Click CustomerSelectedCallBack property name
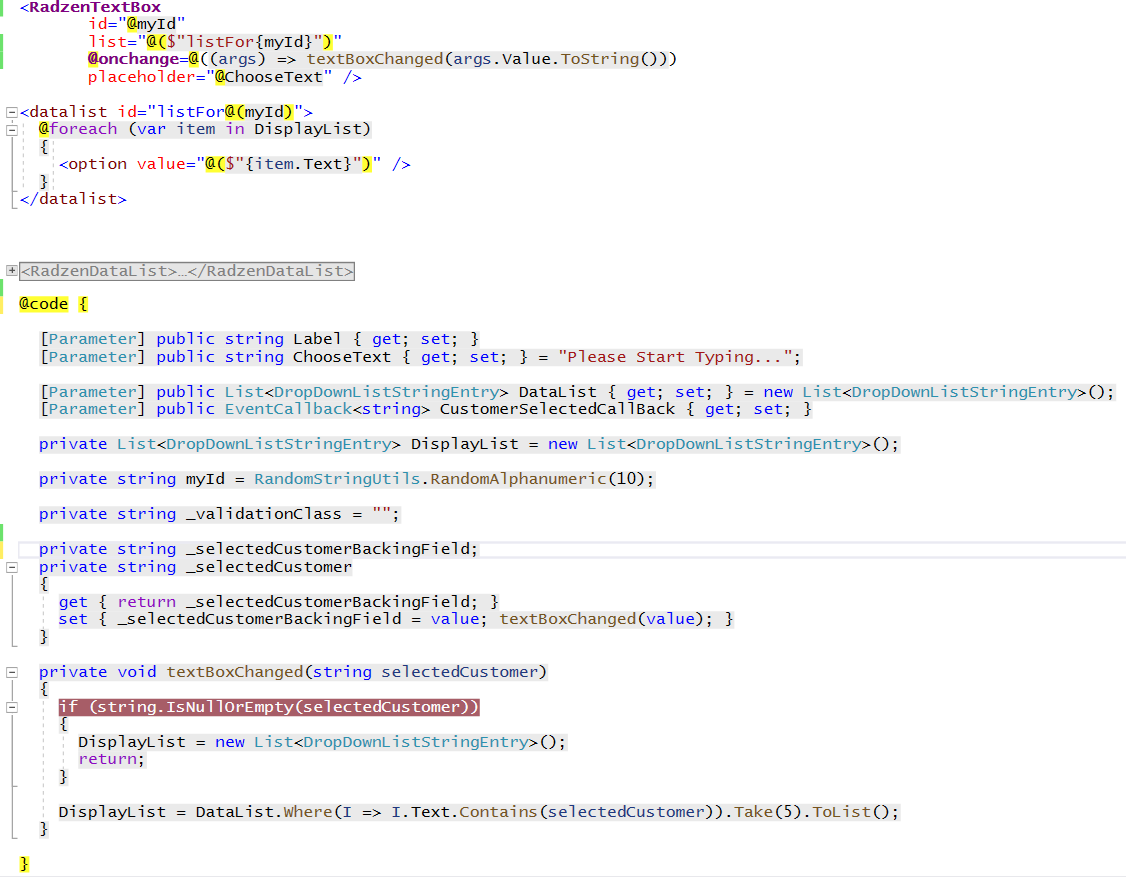This screenshot has width=1126, height=877. pyautogui.click(x=557, y=409)
